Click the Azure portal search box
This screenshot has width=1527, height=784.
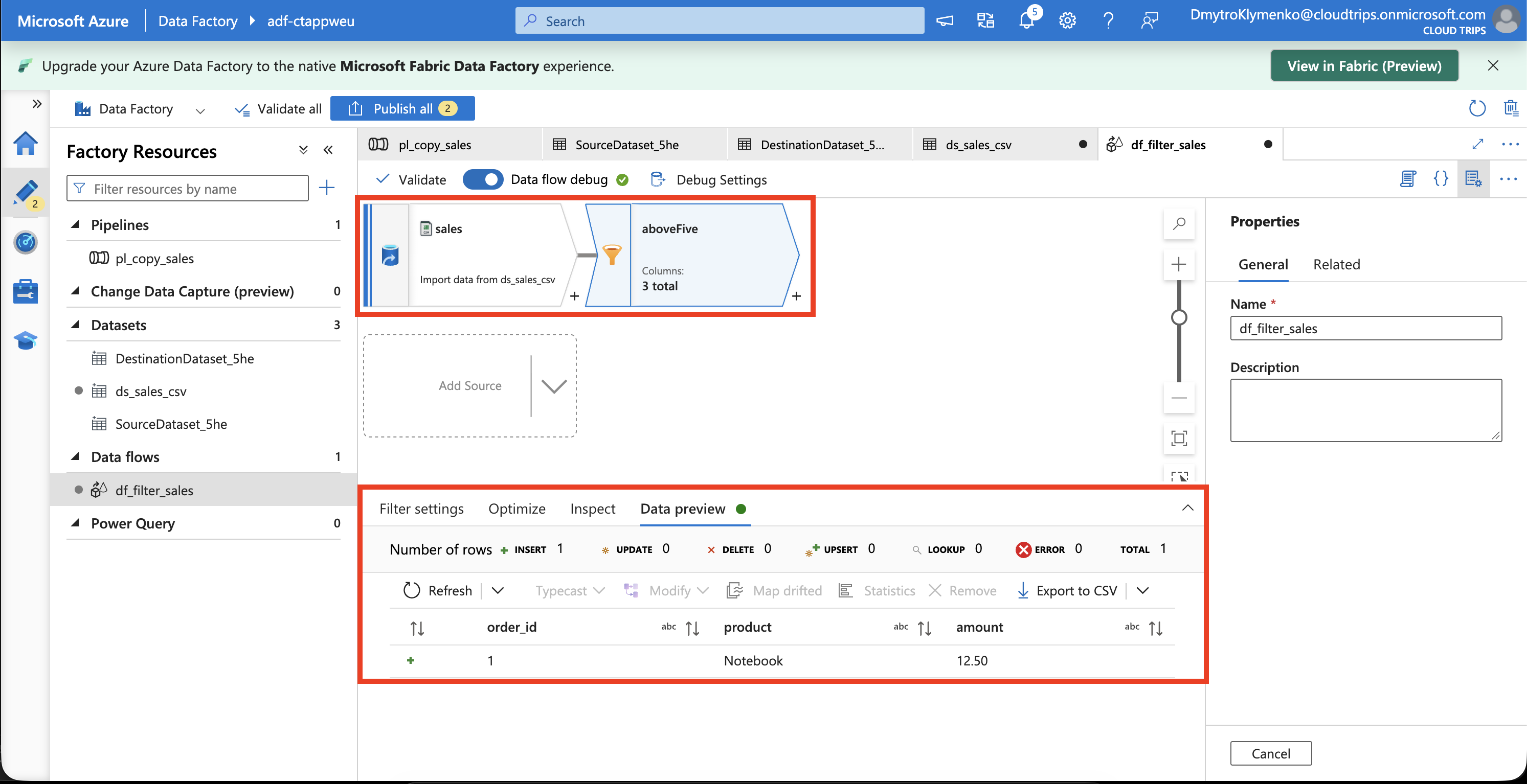719,21
